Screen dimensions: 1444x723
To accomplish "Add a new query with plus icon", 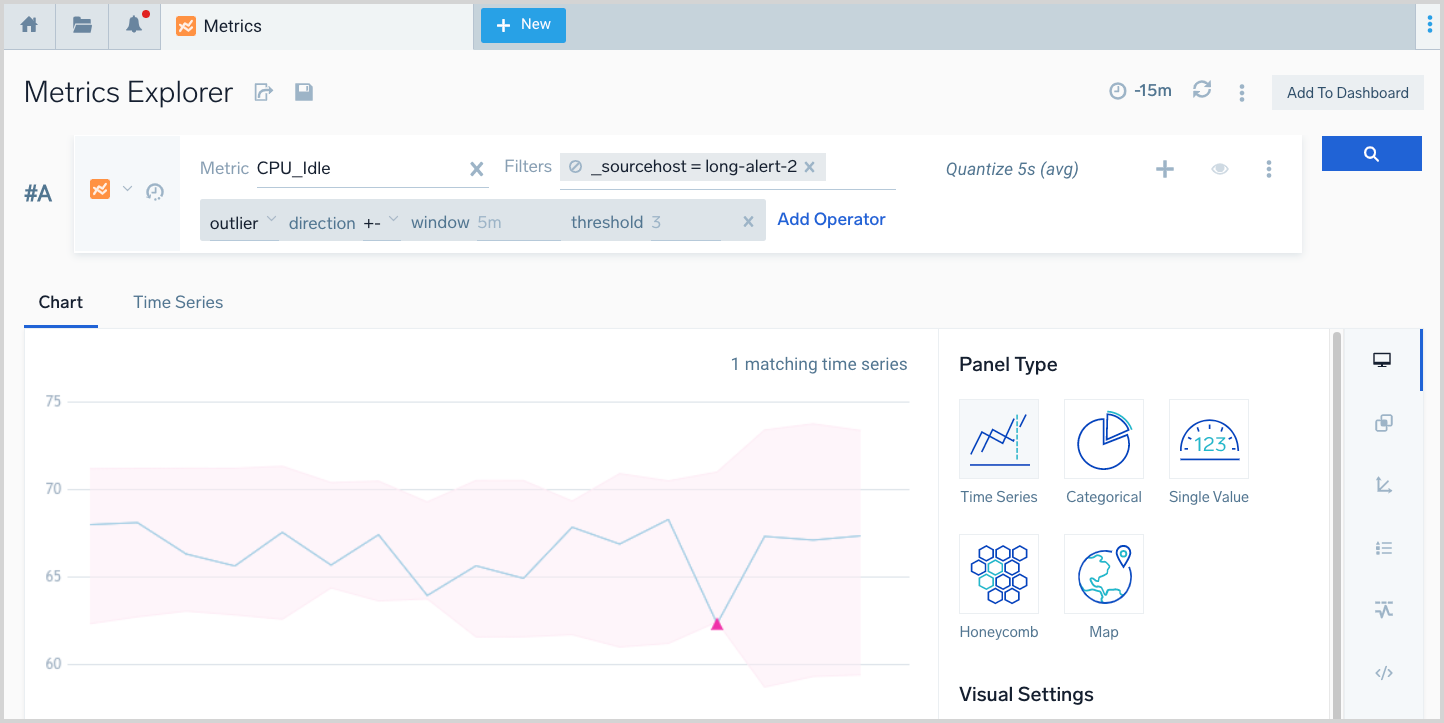I will pos(1164,169).
